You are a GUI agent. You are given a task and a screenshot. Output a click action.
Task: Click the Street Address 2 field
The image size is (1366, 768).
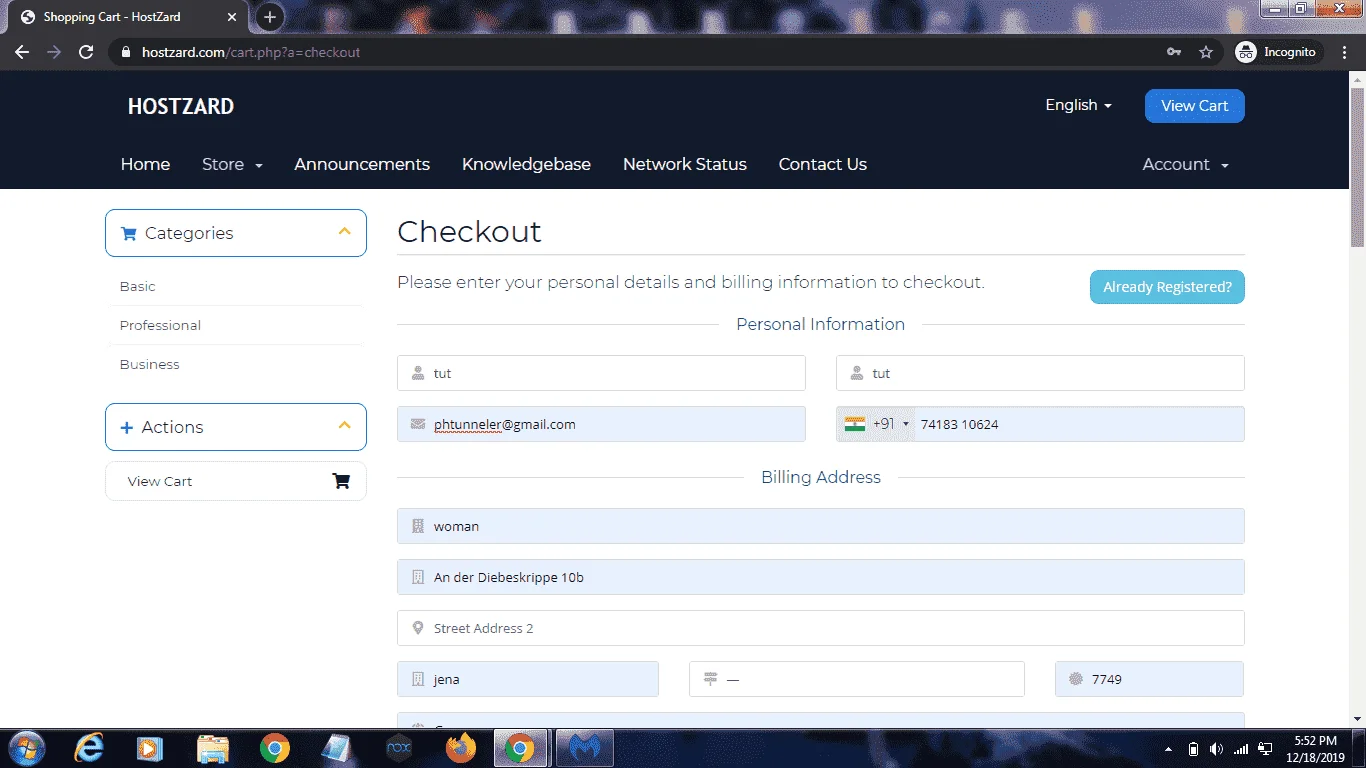821,628
